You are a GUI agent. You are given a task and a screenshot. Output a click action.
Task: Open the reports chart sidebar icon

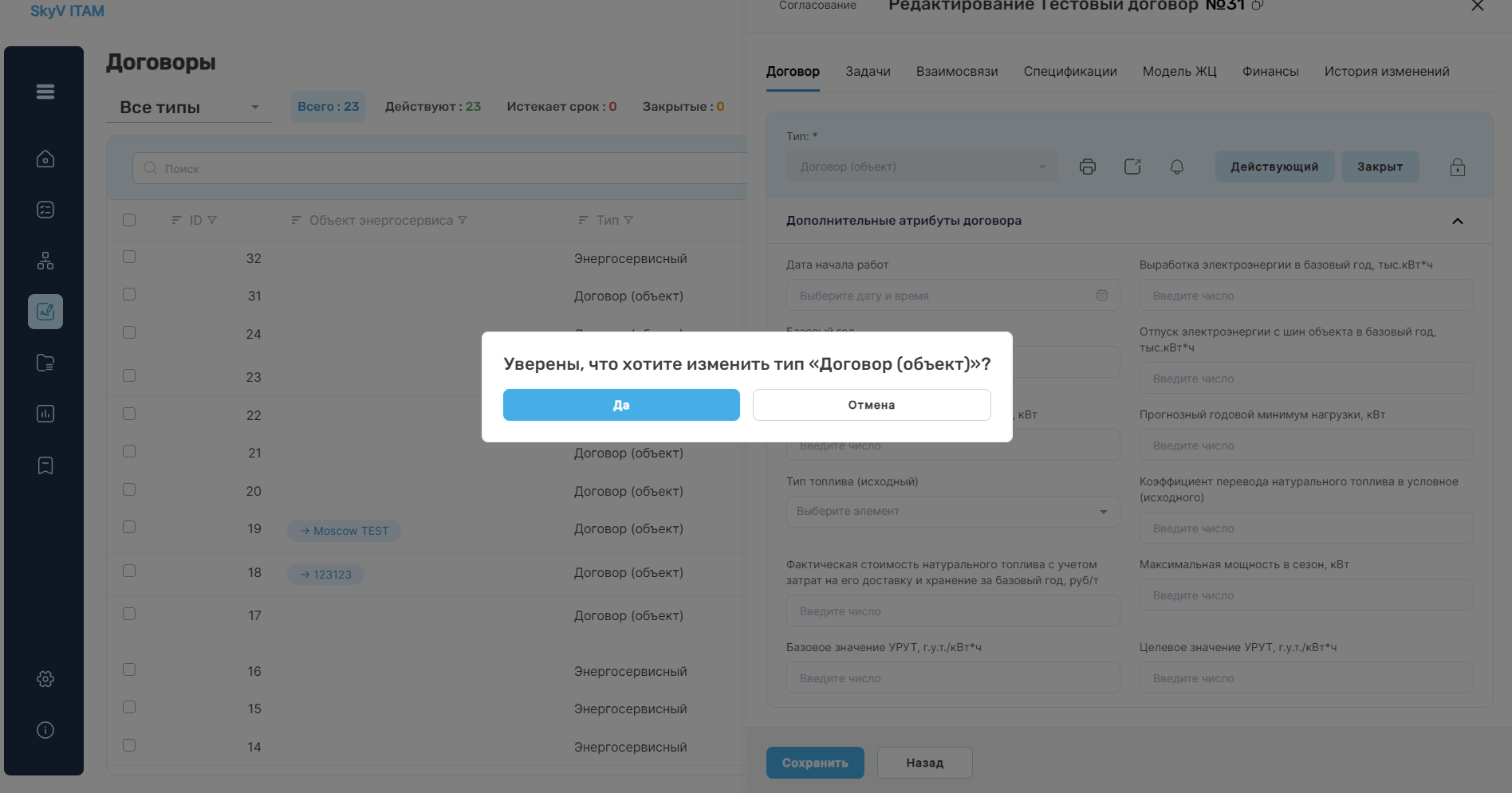[45, 414]
